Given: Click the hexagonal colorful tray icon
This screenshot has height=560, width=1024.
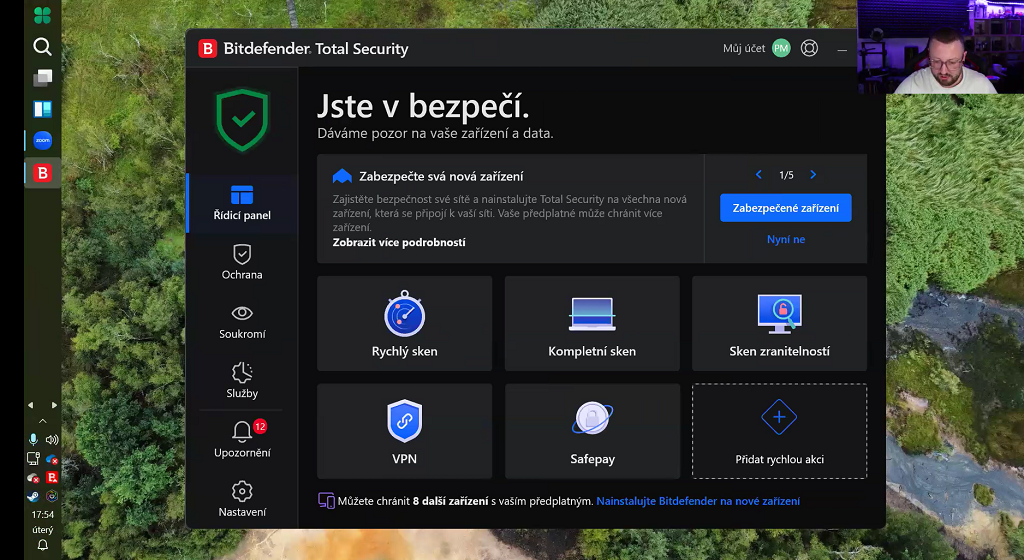Looking at the screenshot, I should [x=52, y=496].
